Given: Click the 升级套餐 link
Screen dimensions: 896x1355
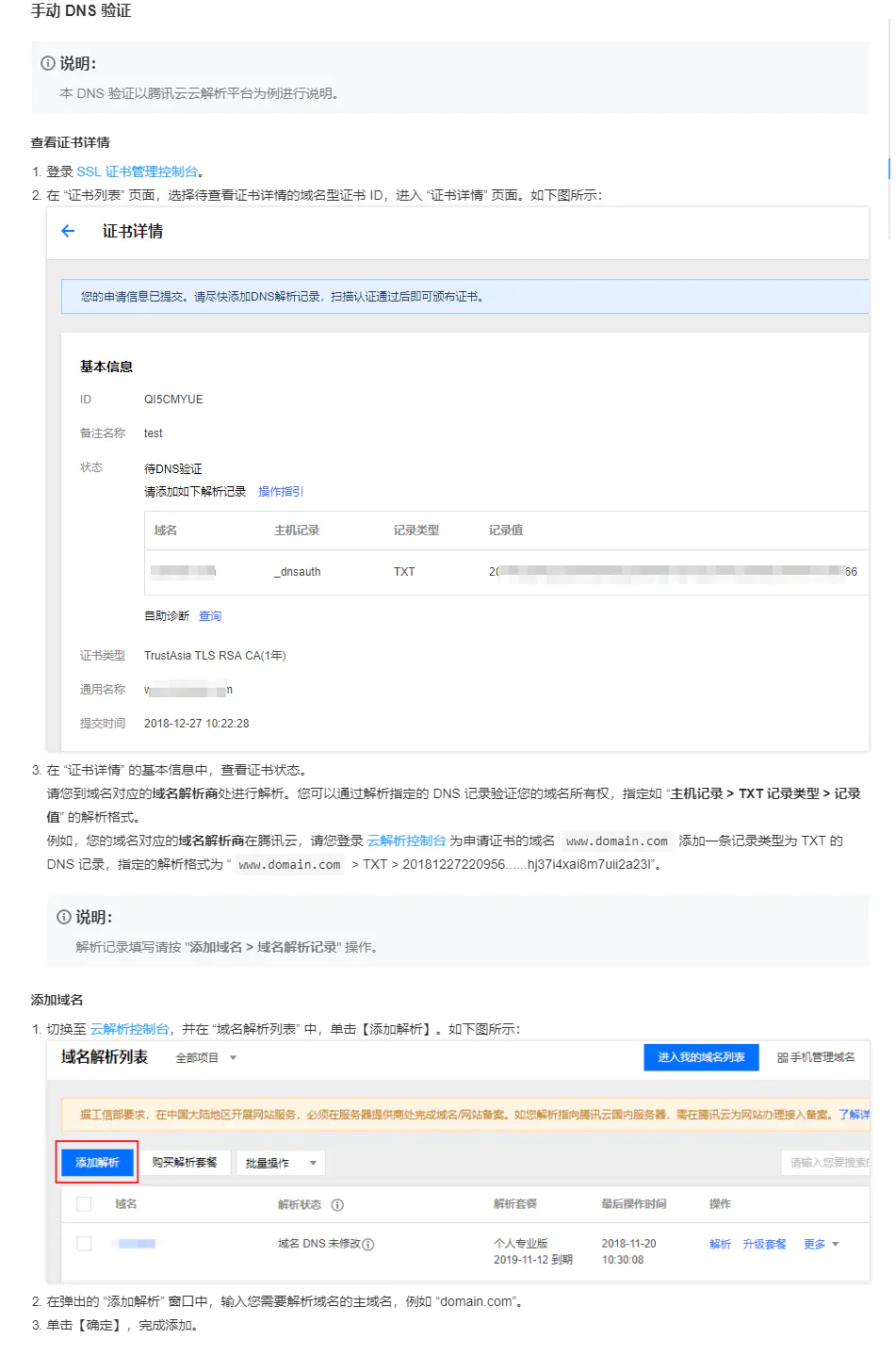Looking at the screenshot, I should pos(764,1245).
